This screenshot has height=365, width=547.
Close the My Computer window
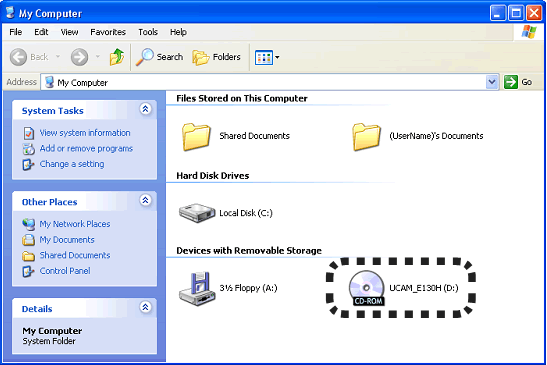click(x=534, y=14)
